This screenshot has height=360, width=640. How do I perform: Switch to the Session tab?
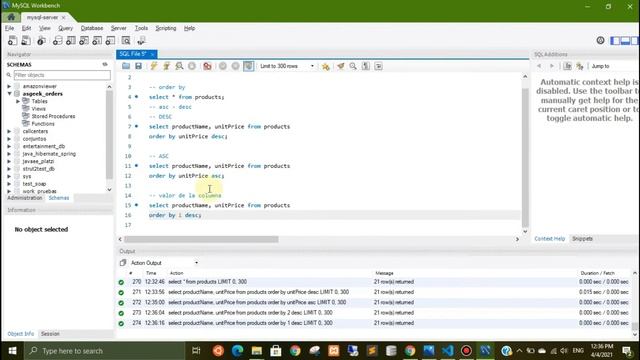(50, 334)
